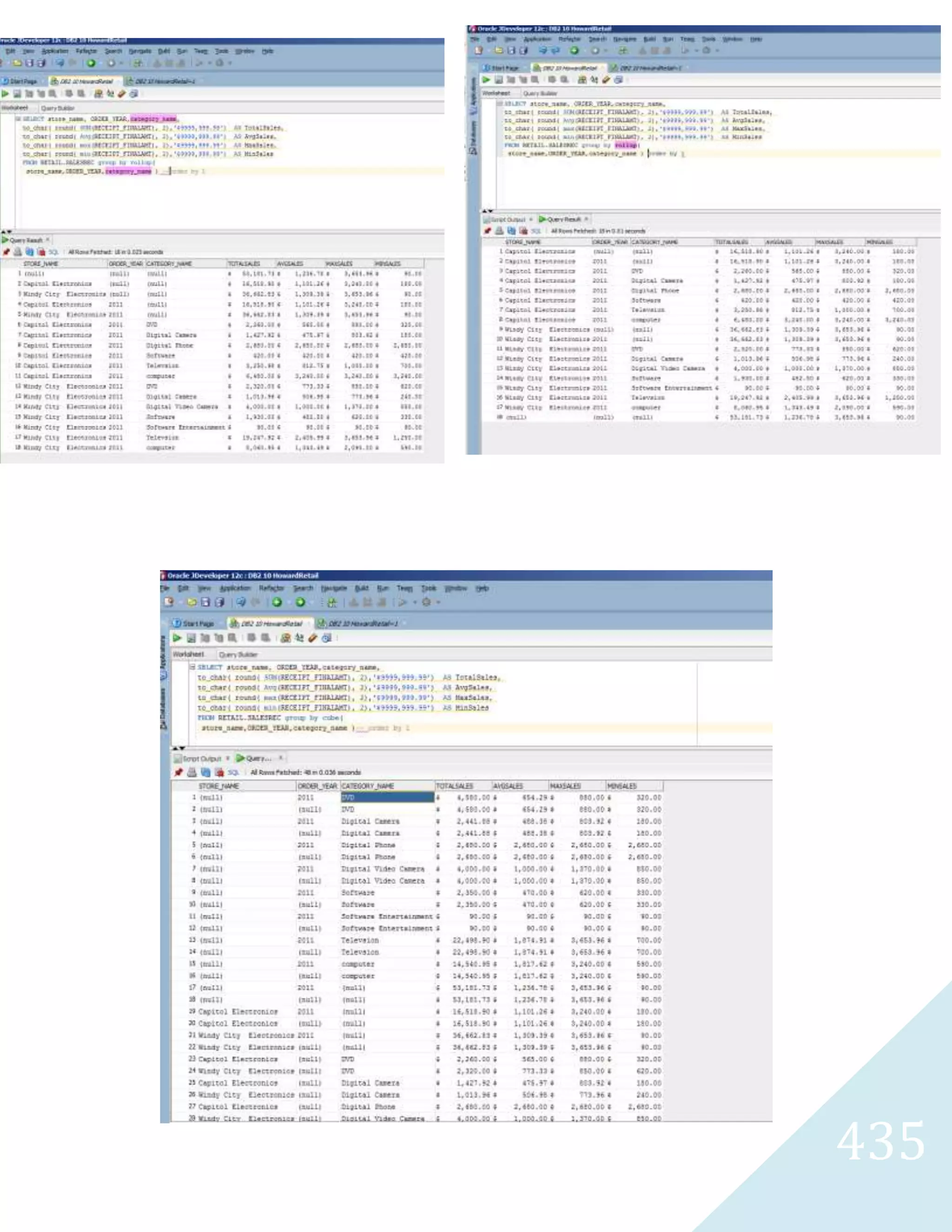
Task: Click the pin icon in top-right window results toolbar
Action: click(488, 230)
